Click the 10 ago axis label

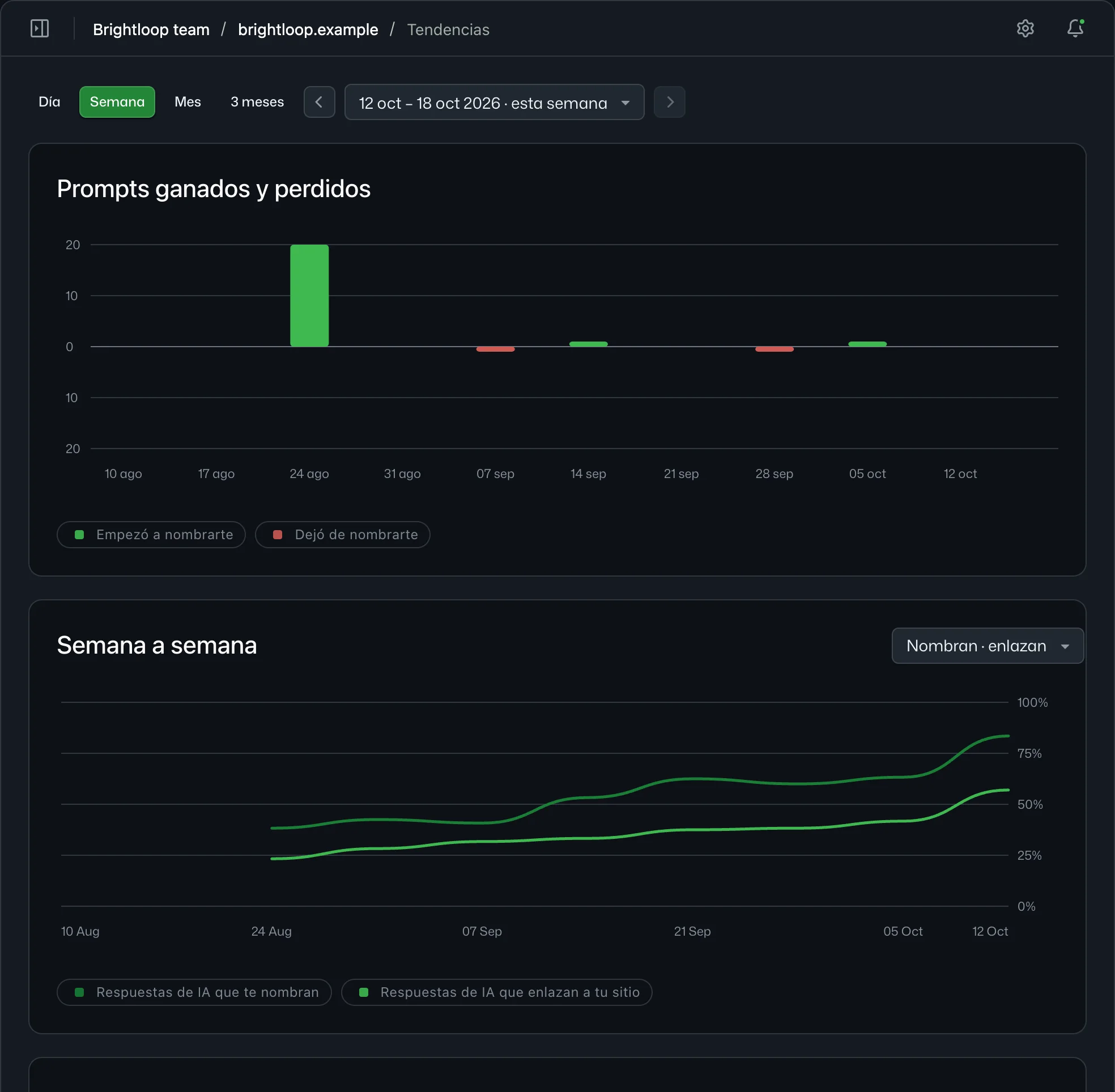124,474
